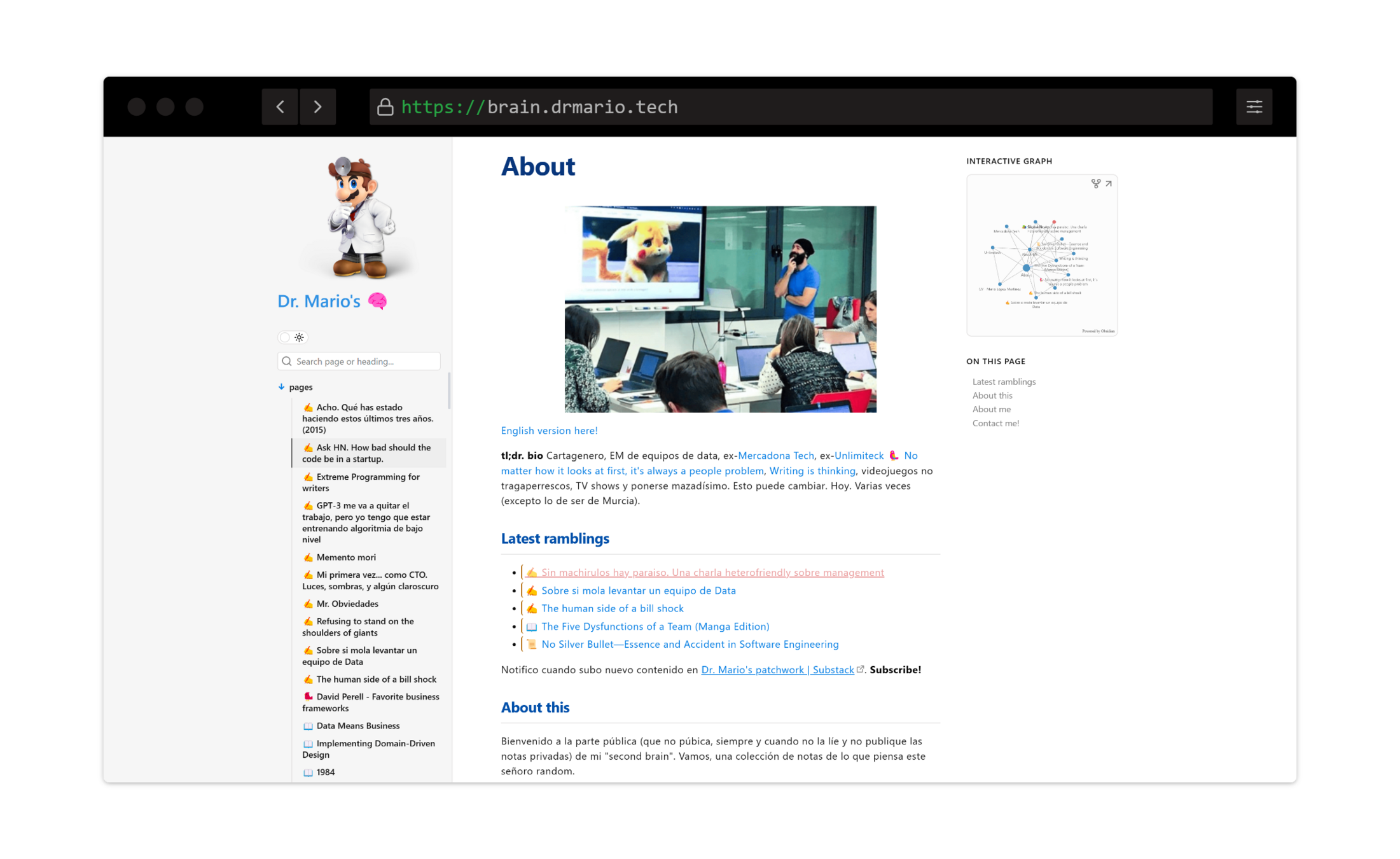Click the Pikachu classroom photo
This screenshot has width=1400, height=859.
[x=720, y=309]
